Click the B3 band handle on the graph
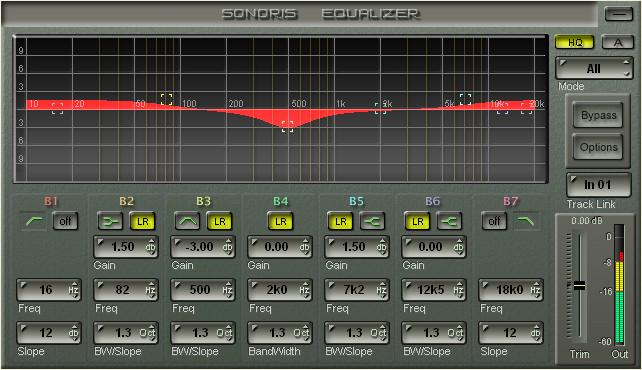This screenshot has height=370, width=642. pyautogui.click(x=287, y=126)
